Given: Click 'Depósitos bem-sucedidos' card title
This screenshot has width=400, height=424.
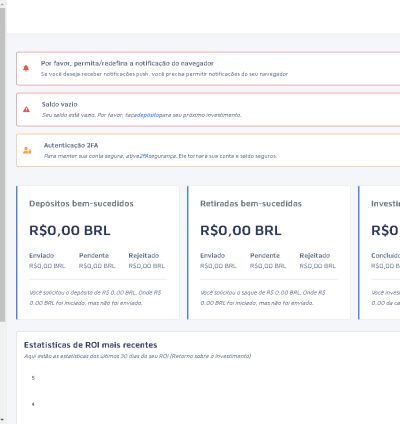Looking at the screenshot, I should click(81, 204).
